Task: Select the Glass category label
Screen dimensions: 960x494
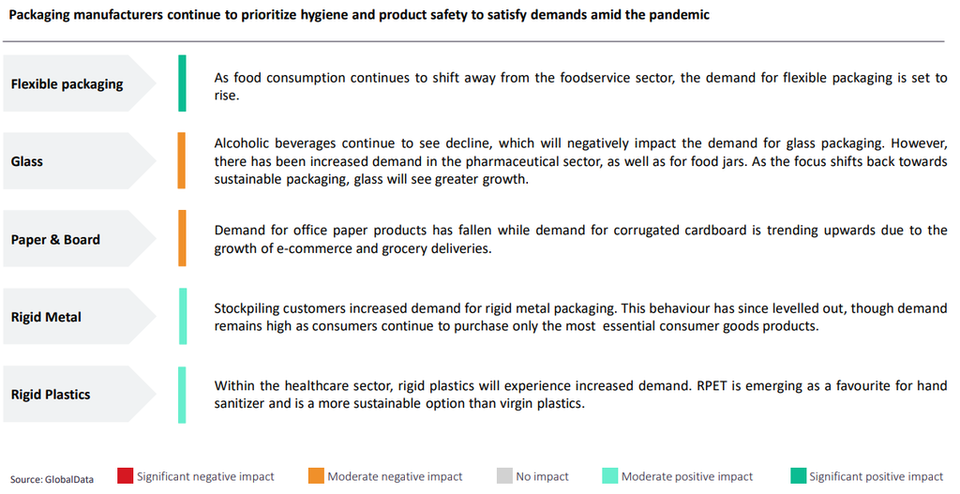Action: pyautogui.click(x=29, y=161)
